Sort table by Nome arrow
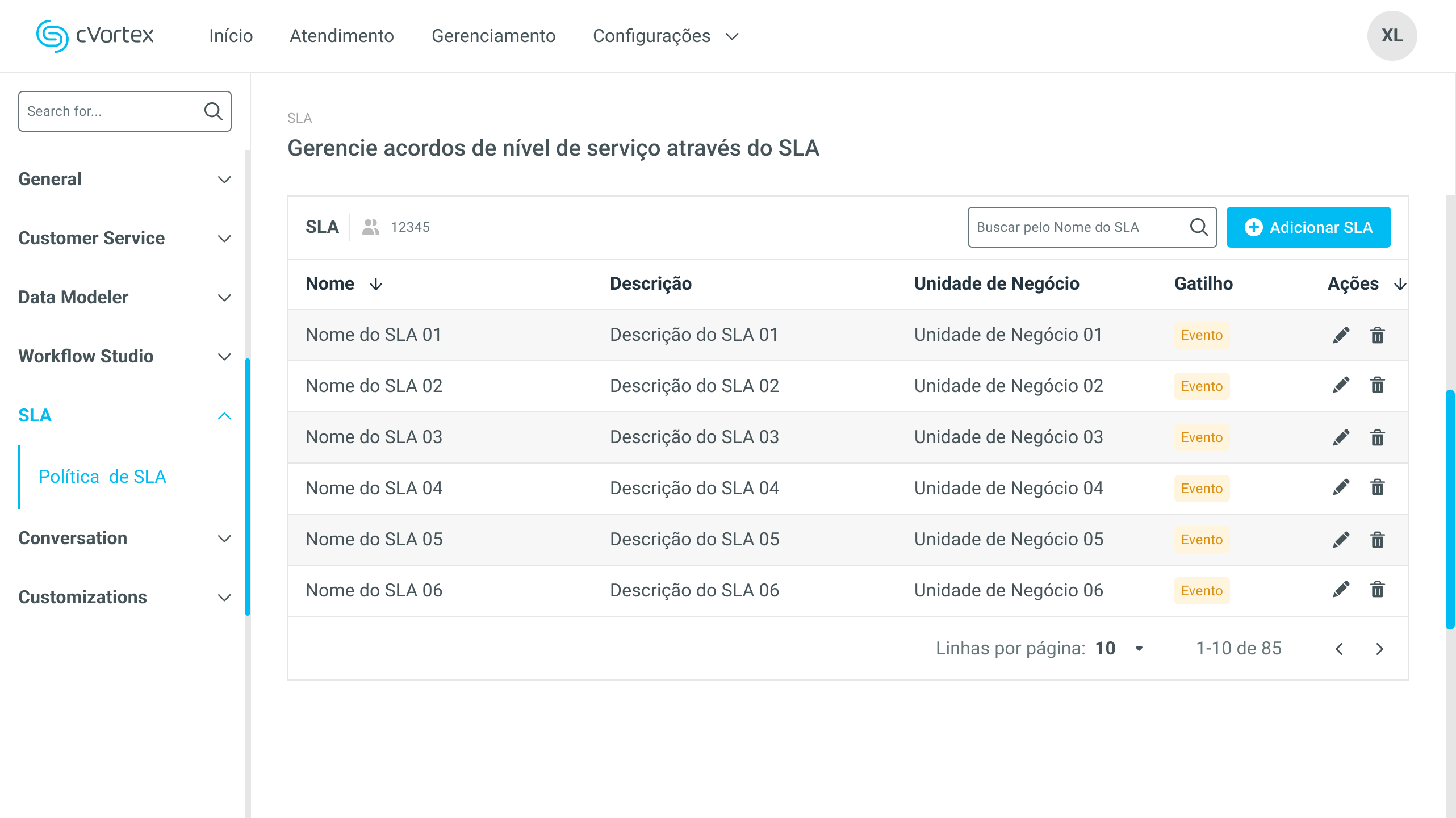This screenshot has width=1456, height=818. pyautogui.click(x=376, y=284)
